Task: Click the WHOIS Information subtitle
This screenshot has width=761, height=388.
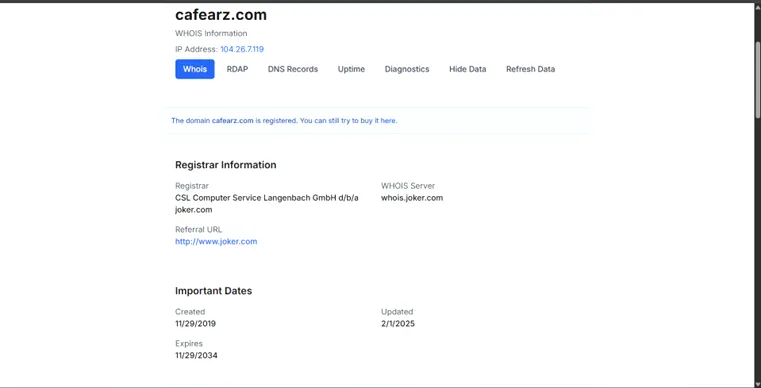Action: click(x=211, y=34)
